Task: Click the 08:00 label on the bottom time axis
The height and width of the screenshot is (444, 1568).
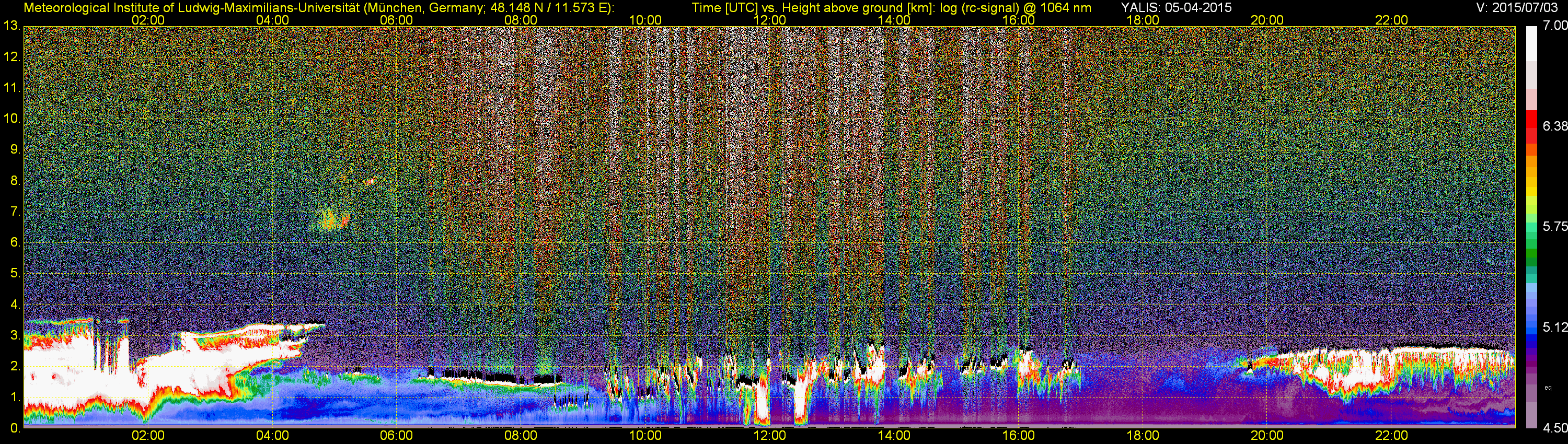Action: pyautogui.click(x=521, y=436)
